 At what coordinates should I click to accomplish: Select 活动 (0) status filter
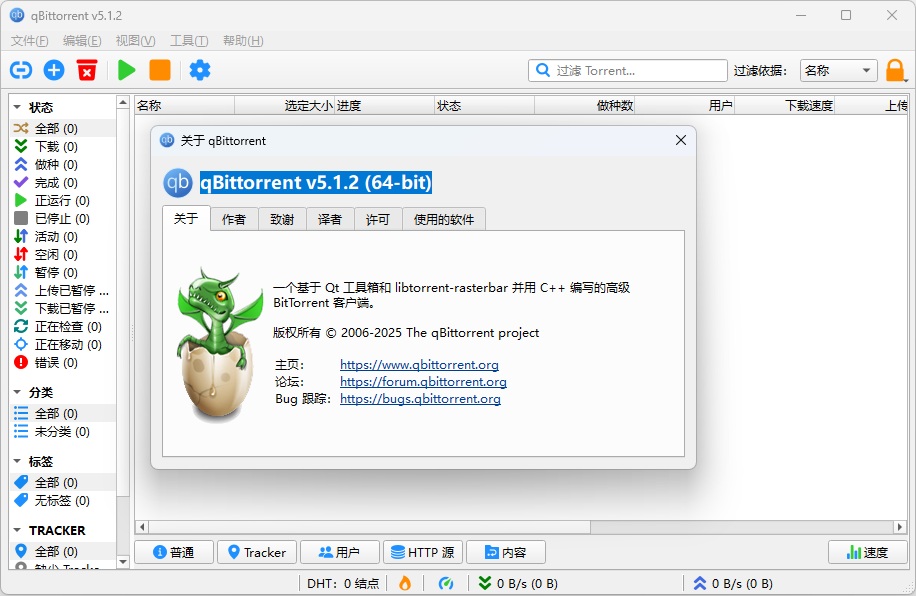tap(56, 237)
